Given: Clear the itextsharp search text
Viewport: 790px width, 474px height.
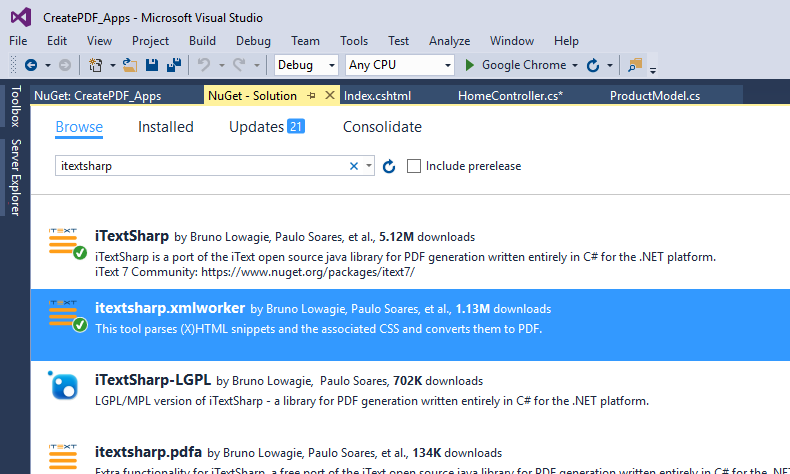Looking at the screenshot, I should [354, 166].
